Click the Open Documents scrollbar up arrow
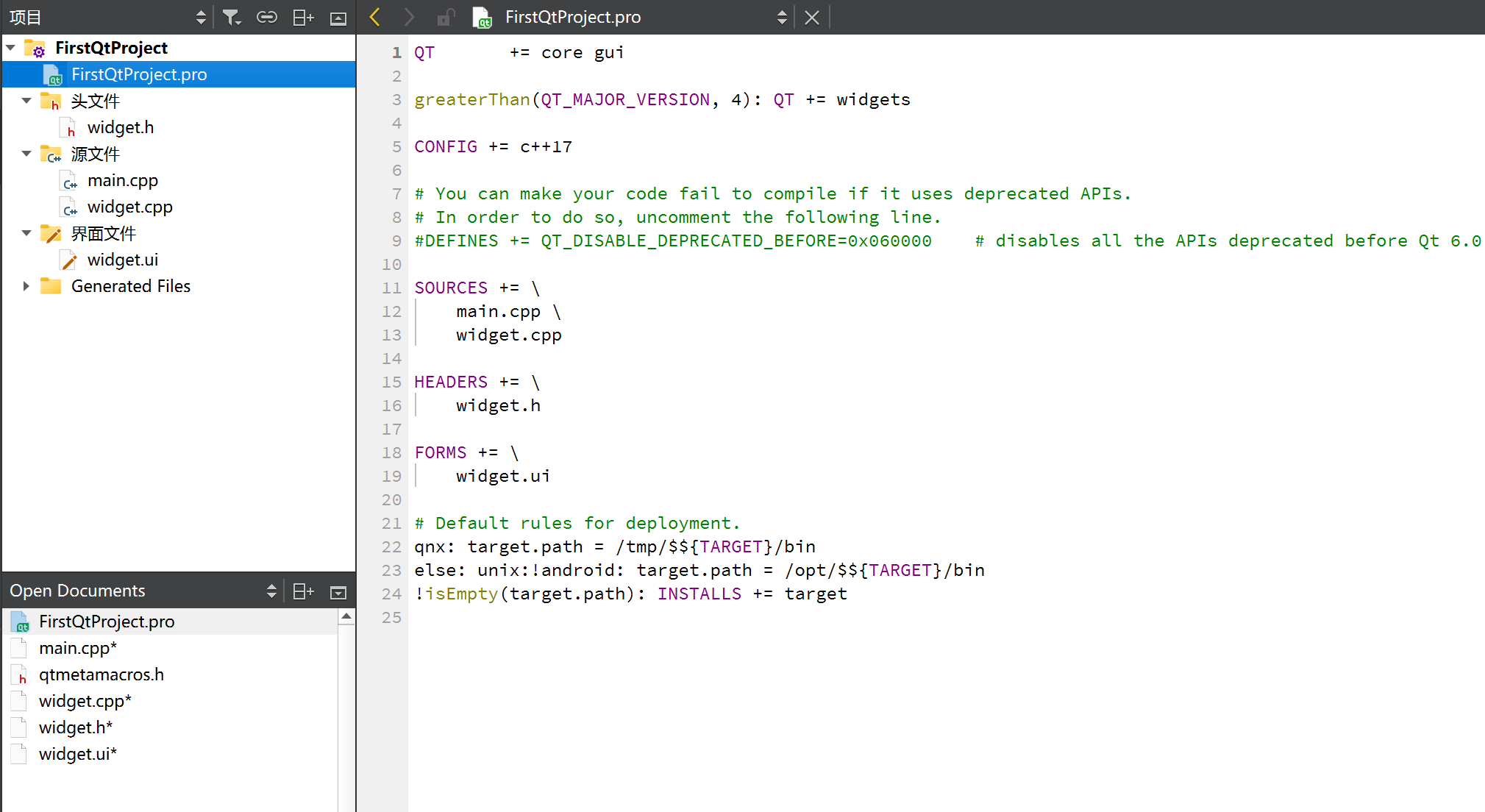The width and height of the screenshot is (1485, 812). 346,616
